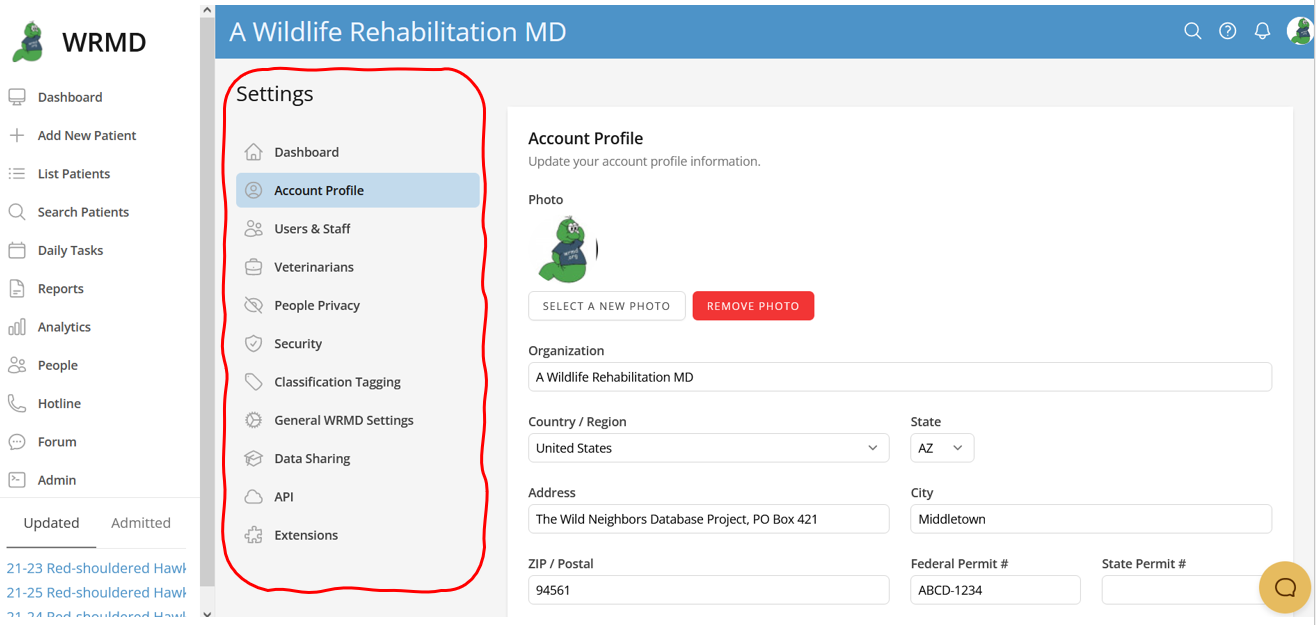This screenshot has width=1316, height=625.
Task: Click the WRMD logo mascot
Action: click(x=30, y=42)
